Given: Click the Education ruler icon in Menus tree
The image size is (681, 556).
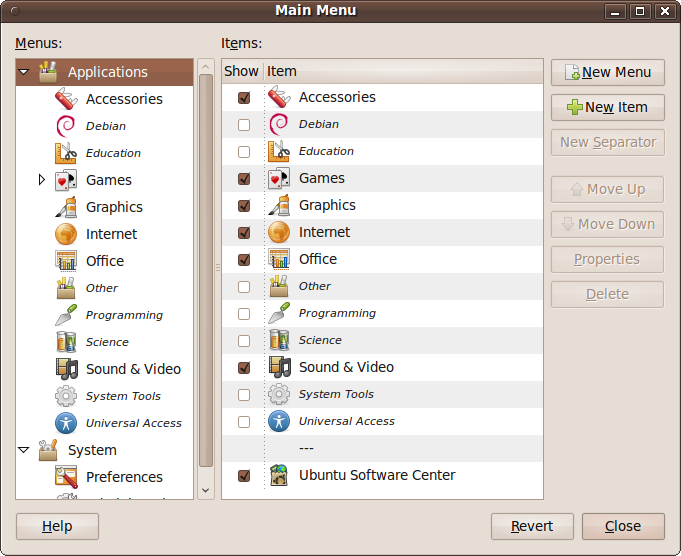Looking at the screenshot, I should (x=66, y=153).
